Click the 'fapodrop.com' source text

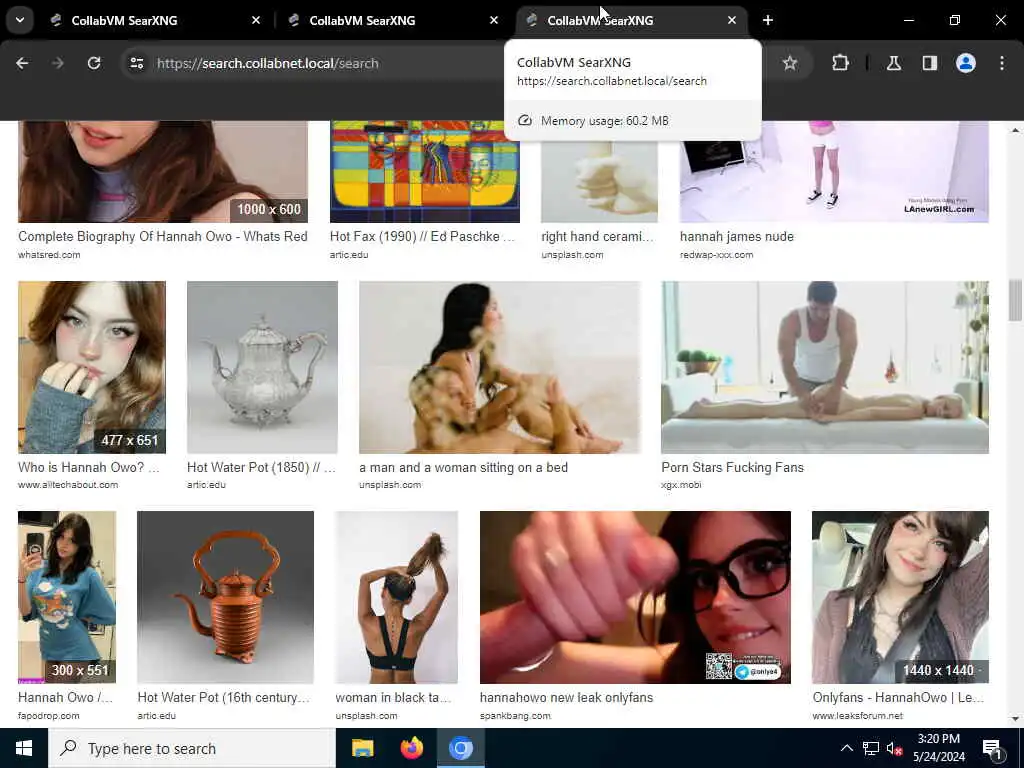[x=48, y=716]
